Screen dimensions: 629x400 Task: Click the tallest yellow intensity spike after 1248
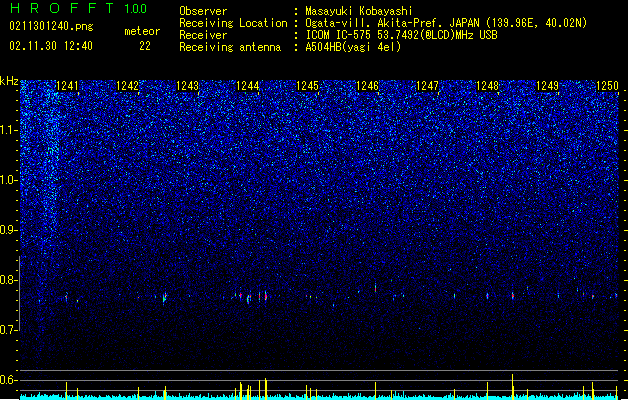click(512, 386)
